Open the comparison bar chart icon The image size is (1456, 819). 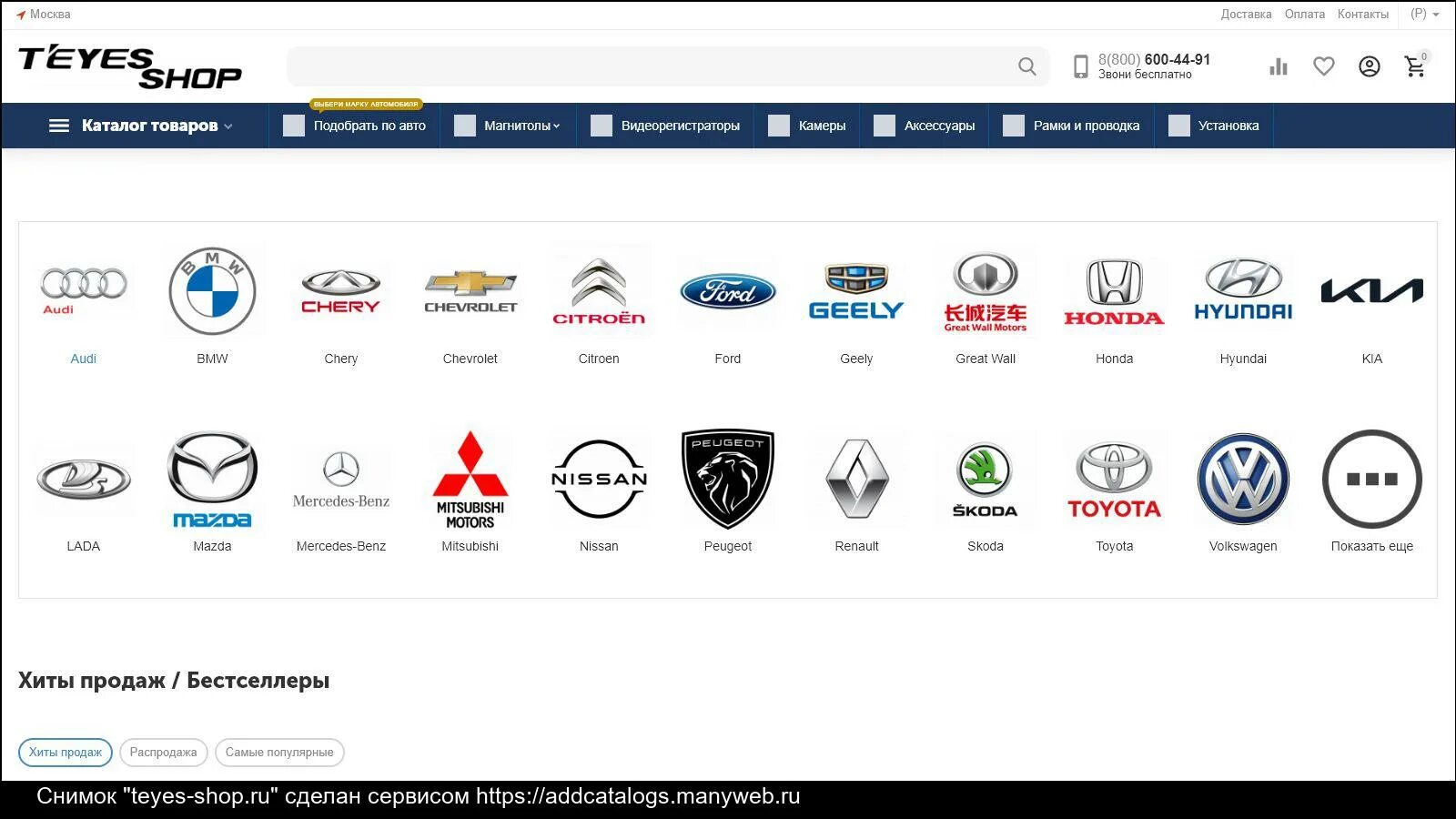pyautogui.click(x=1279, y=66)
